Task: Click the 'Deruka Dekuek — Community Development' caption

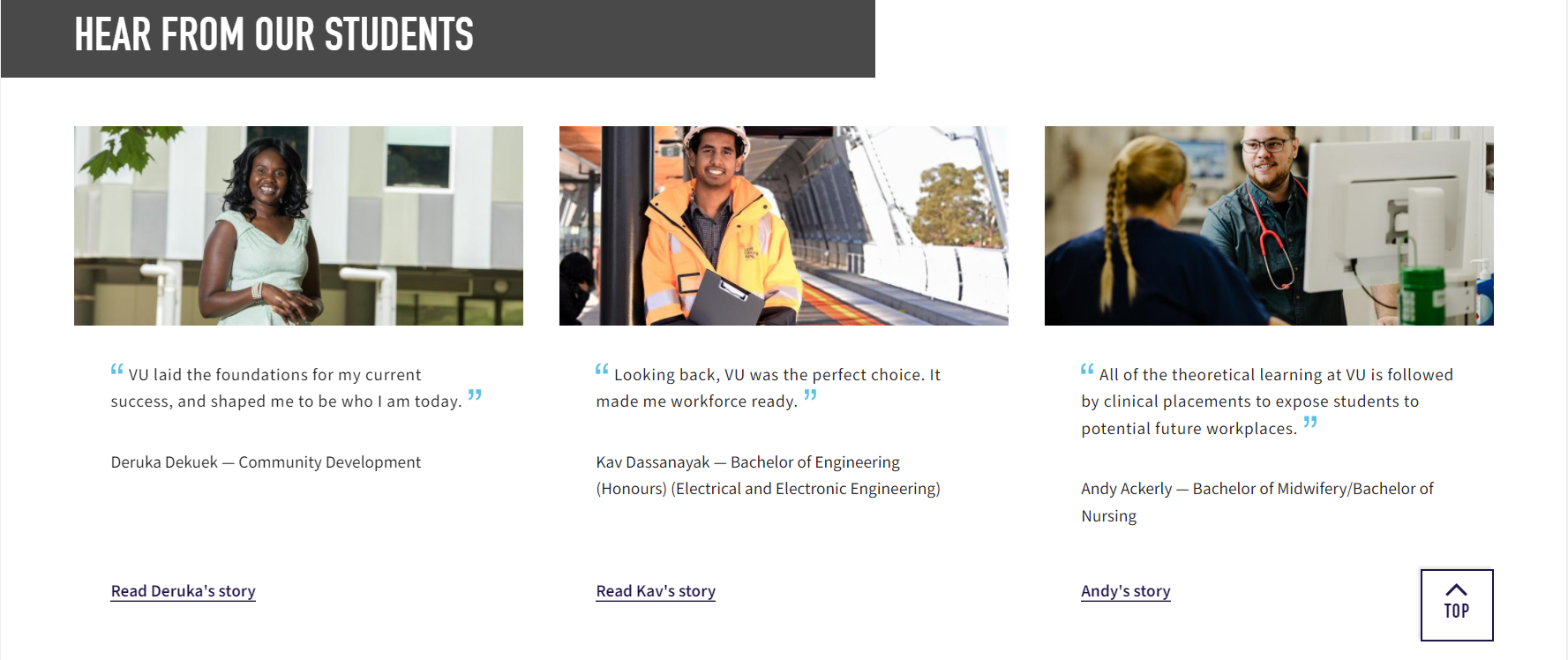Action: [266, 462]
